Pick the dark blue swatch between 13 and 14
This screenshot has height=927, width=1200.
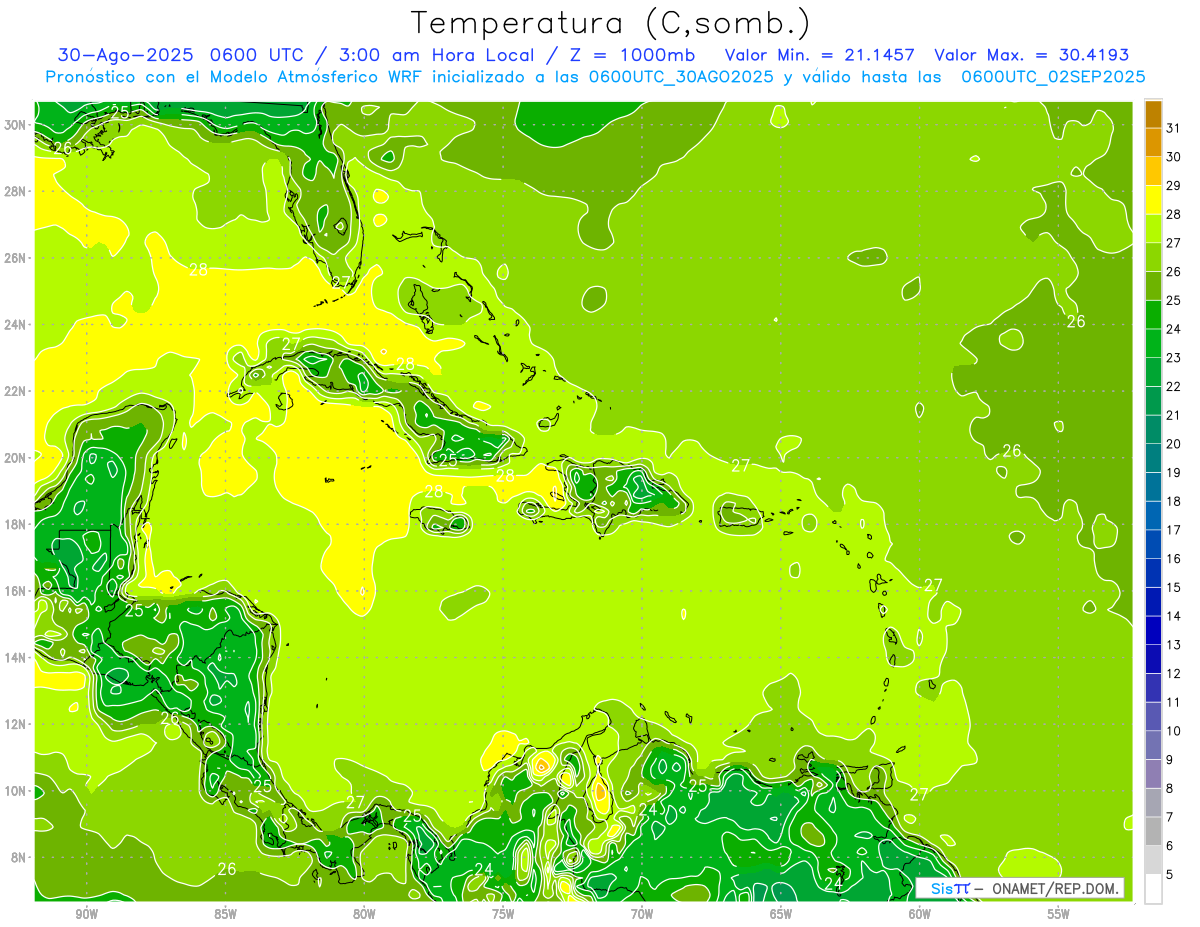tap(1153, 631)
